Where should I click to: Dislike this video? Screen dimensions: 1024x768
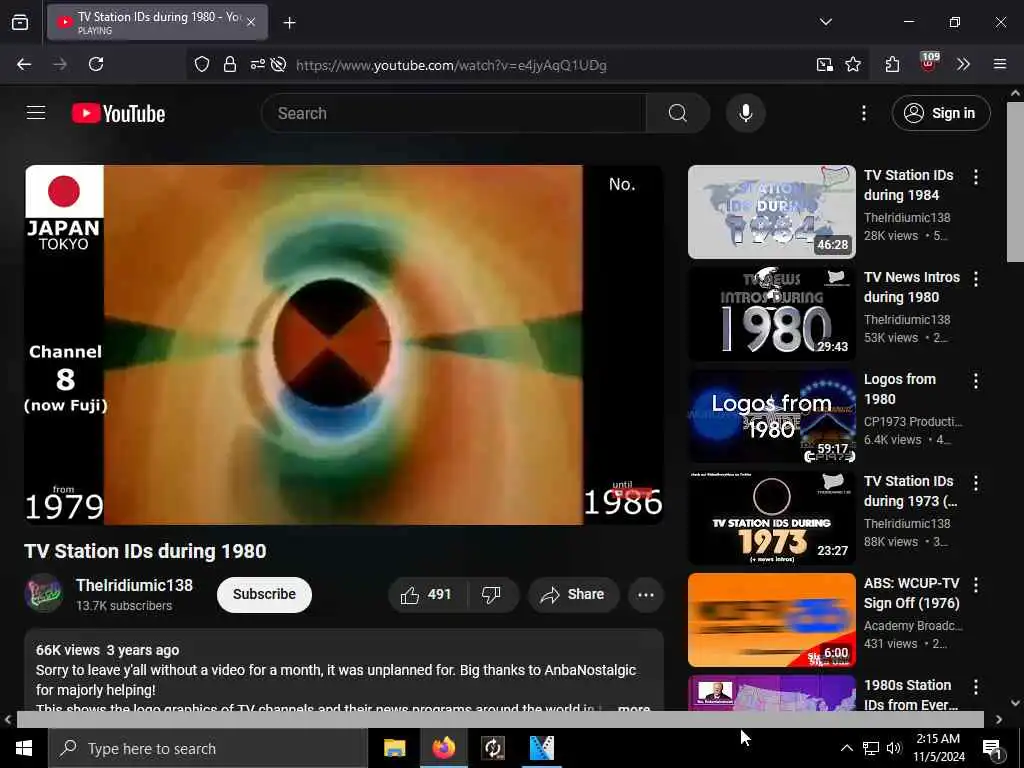click(492, 594)
